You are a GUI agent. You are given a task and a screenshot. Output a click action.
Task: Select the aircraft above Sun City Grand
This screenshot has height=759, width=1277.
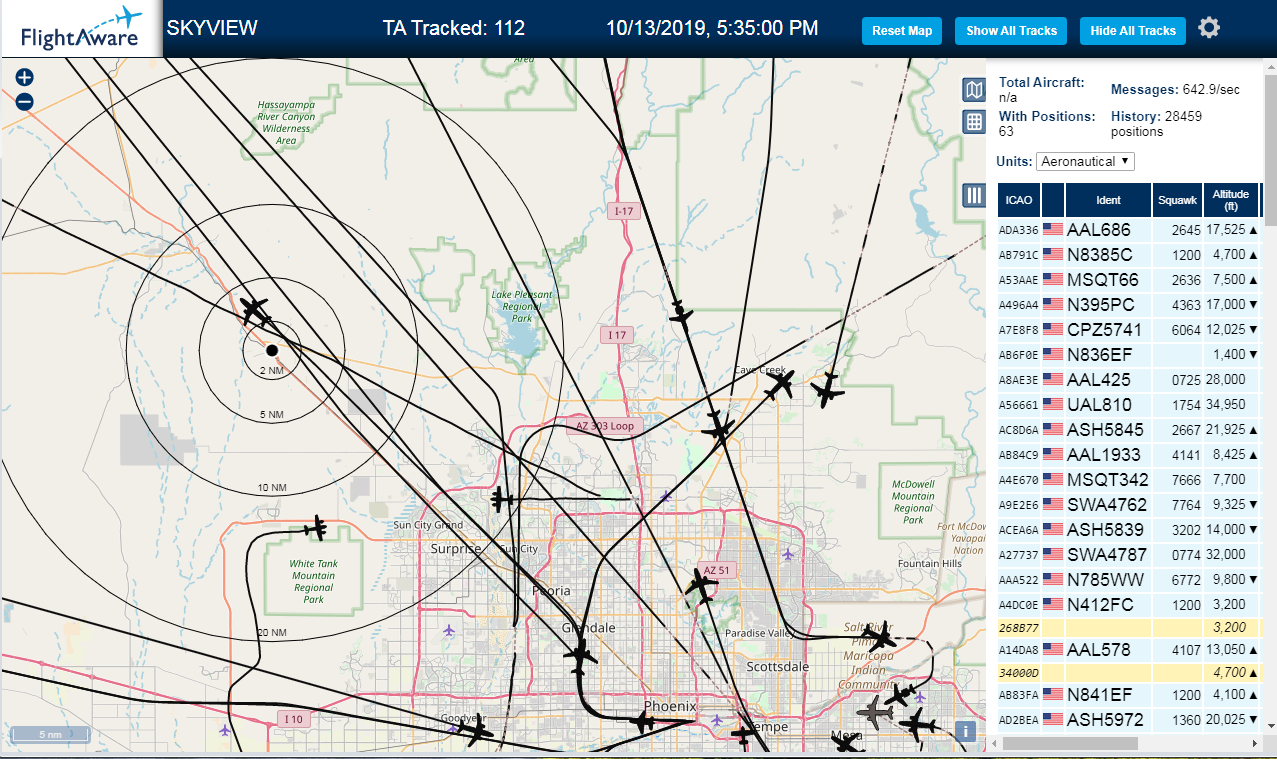click(501, 498)
